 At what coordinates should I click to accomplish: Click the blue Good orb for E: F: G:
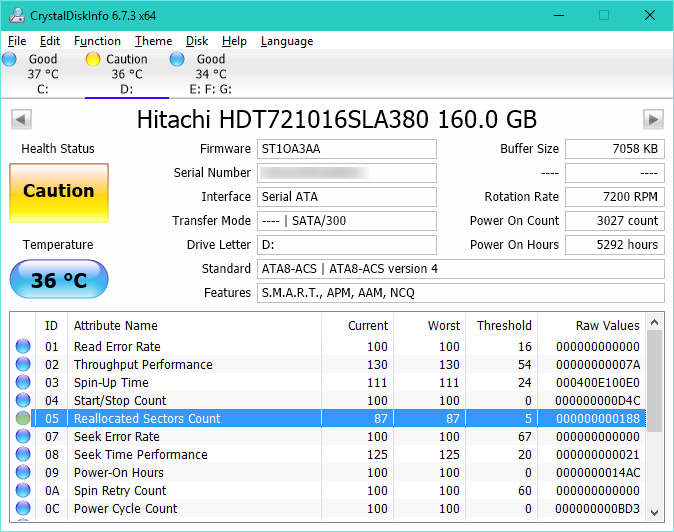click(177, 59)
